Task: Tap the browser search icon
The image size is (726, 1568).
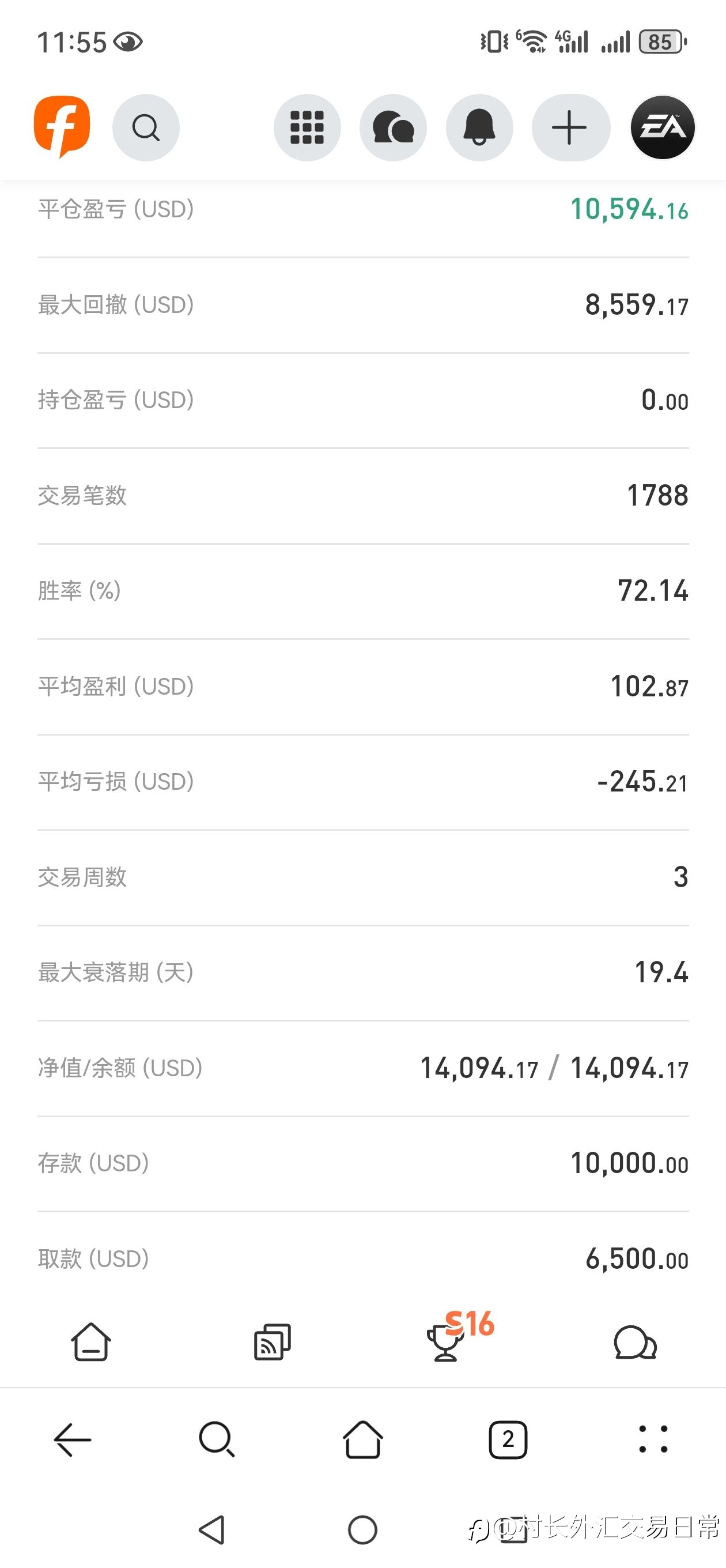Action: pyautogui.click(x=217, y=1439)
